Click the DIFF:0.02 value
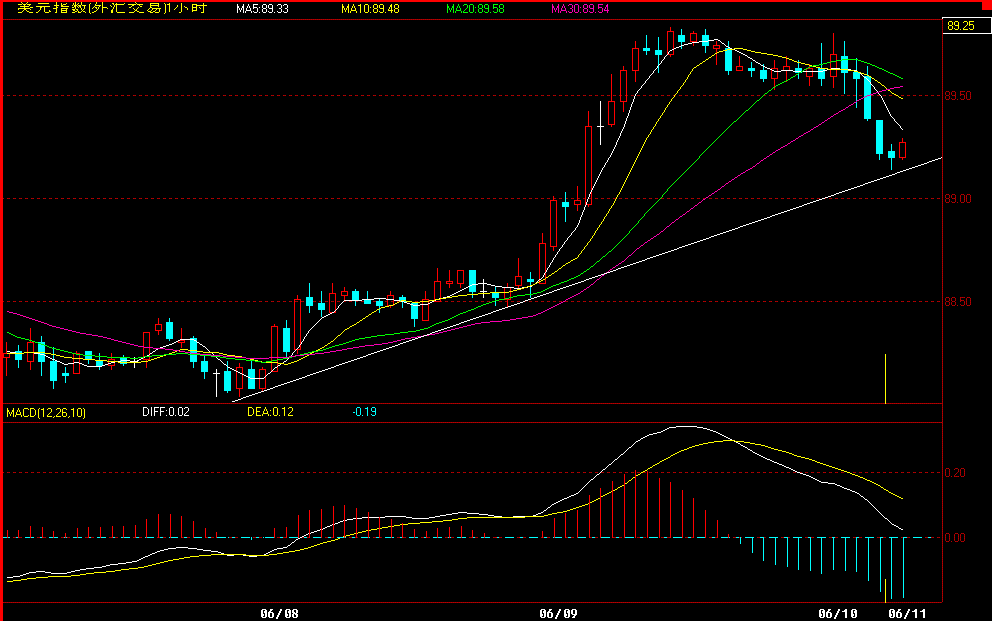This screenshot has height=621, width=992. point(166,412)
